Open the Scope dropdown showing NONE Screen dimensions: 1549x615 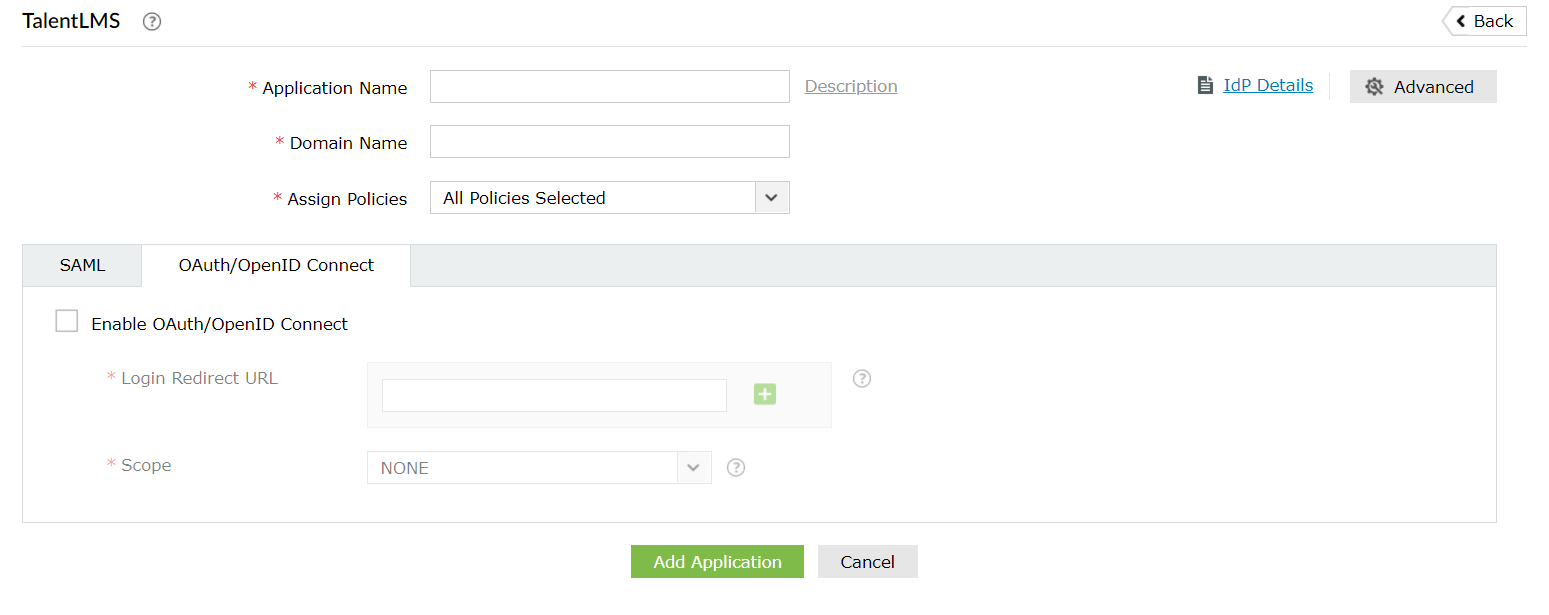coord(539,468)
